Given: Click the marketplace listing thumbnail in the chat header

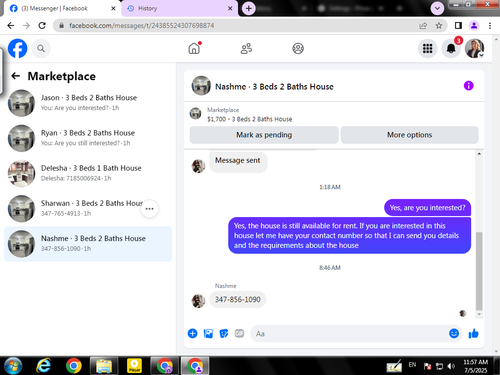Looking at the screenshot, I should point(196,114).
